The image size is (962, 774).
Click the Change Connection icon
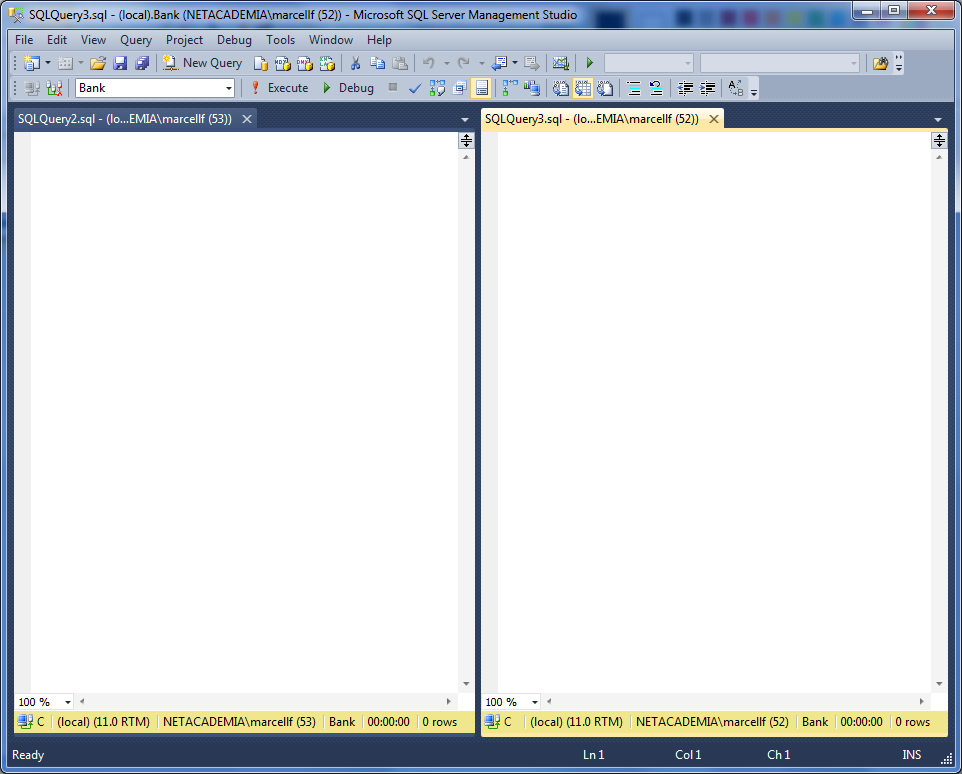coord(55,88)
